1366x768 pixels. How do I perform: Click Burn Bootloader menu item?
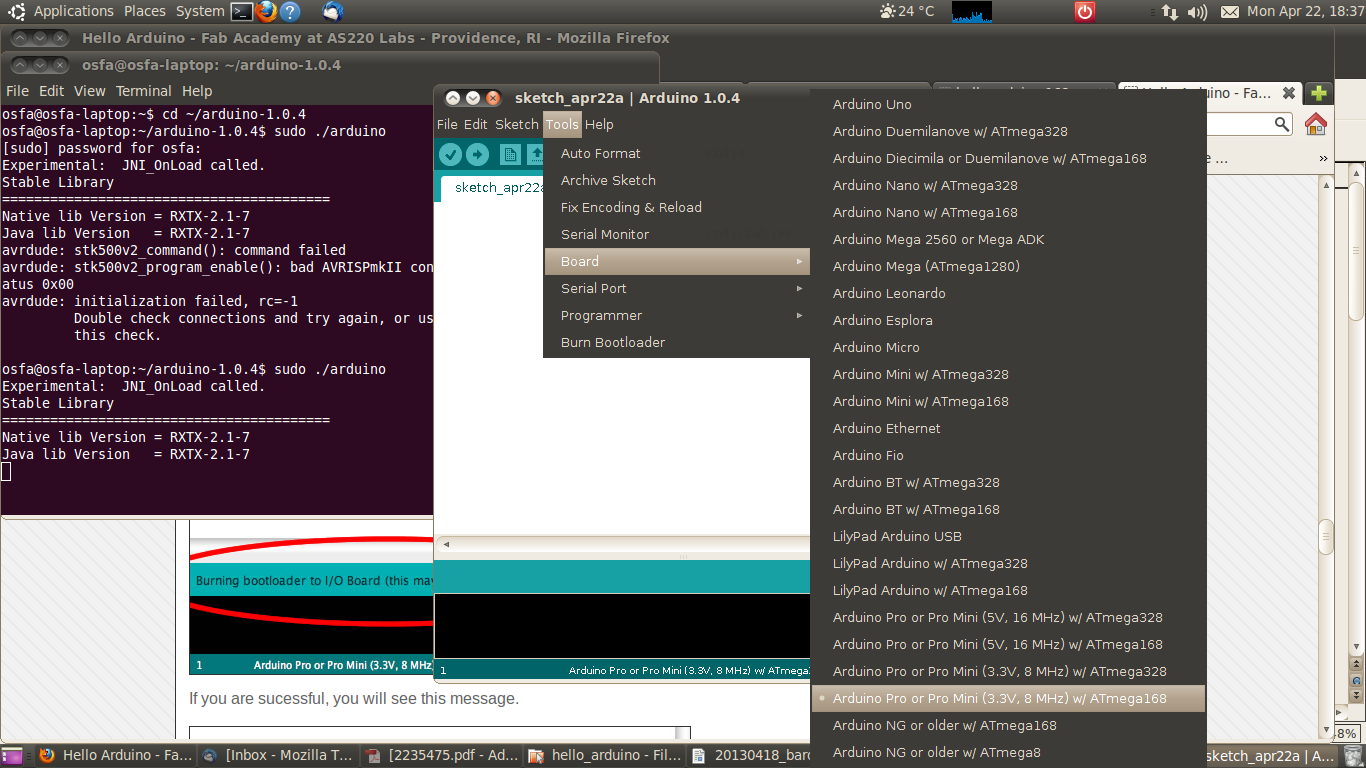click(677, 342)
